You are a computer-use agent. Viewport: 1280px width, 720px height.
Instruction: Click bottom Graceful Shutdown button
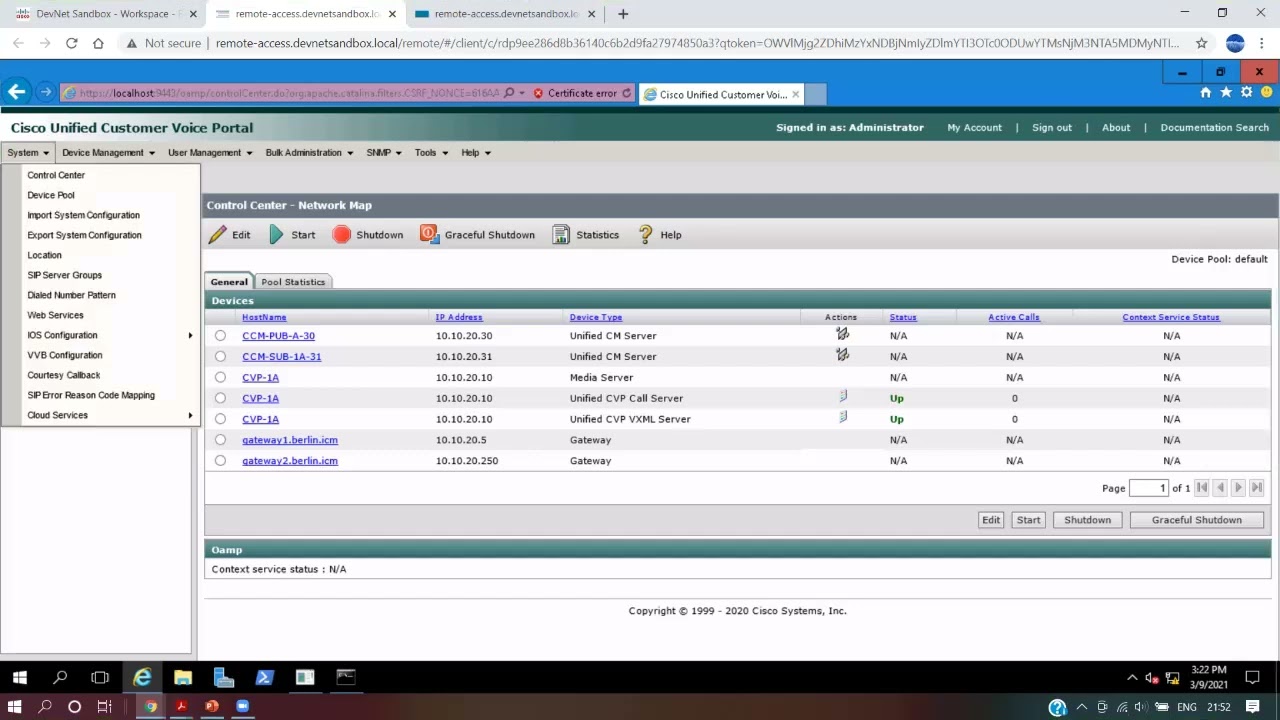(1197, 520)
